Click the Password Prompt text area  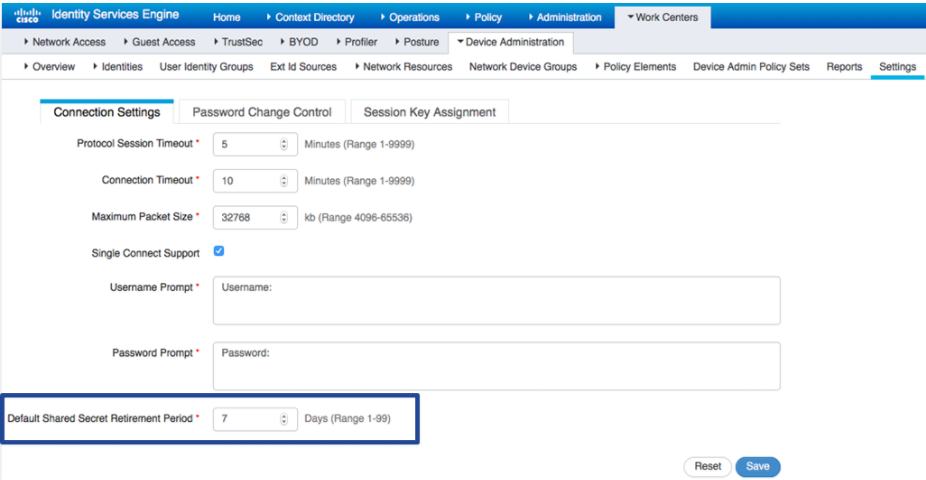pos(497,366)
